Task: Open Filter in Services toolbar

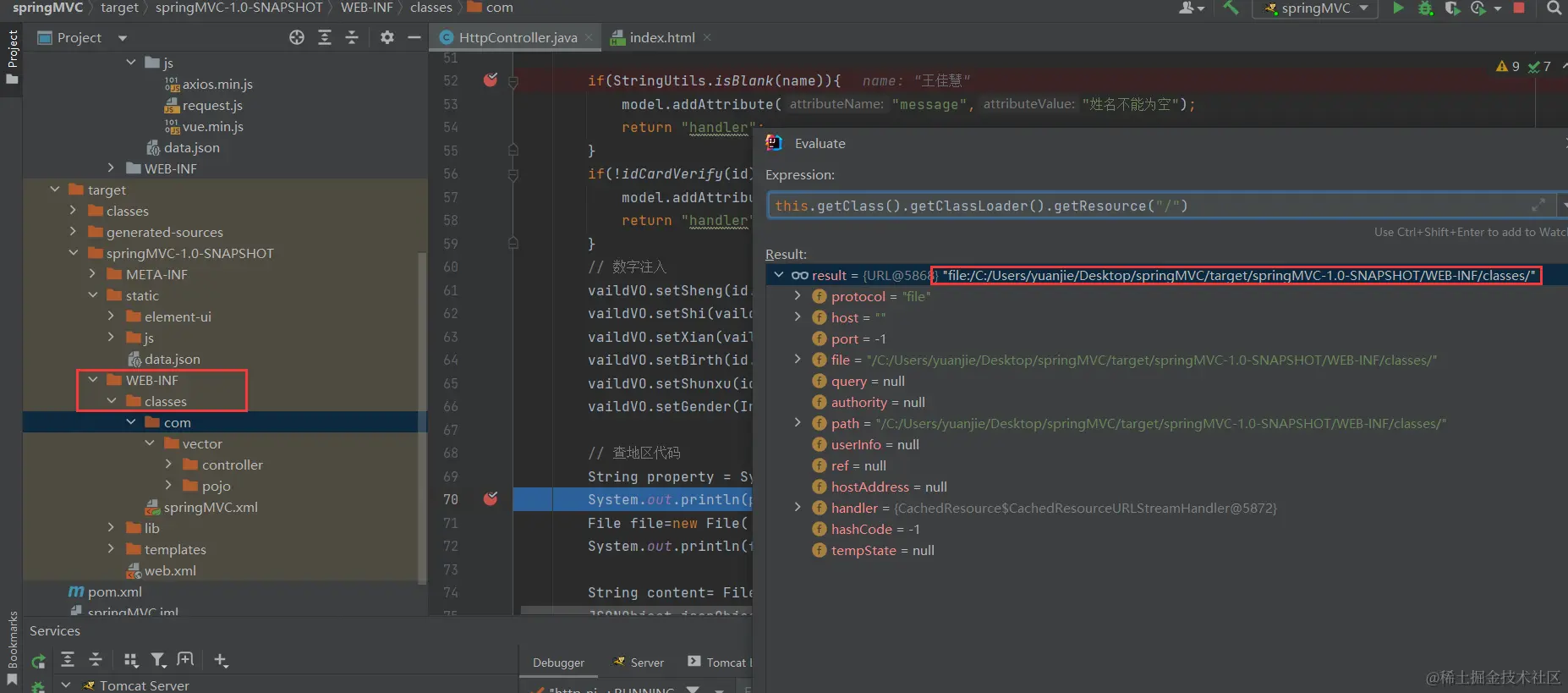Action: coord(158,660)
